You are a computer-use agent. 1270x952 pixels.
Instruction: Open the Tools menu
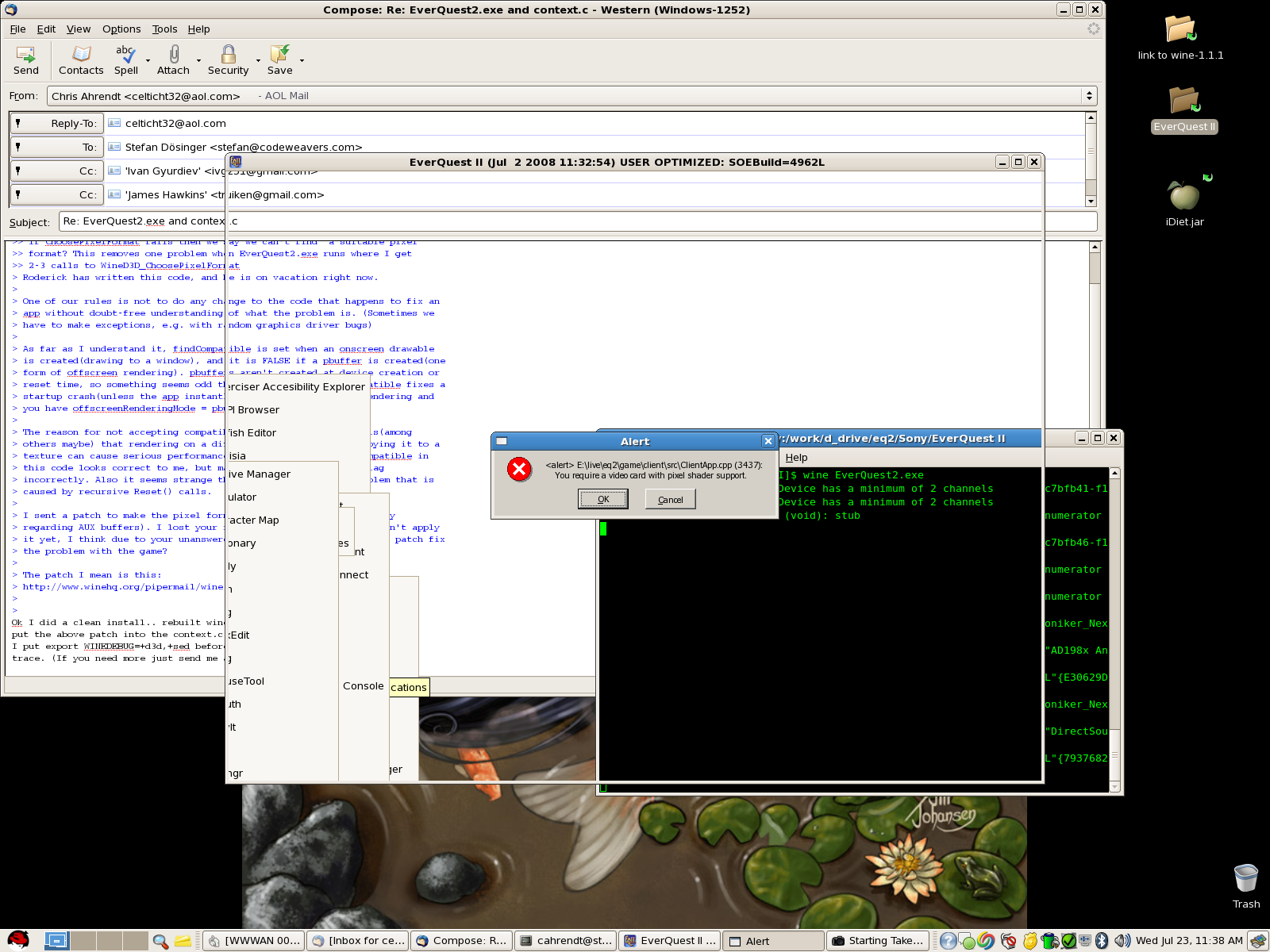click(x=164, y=29)
